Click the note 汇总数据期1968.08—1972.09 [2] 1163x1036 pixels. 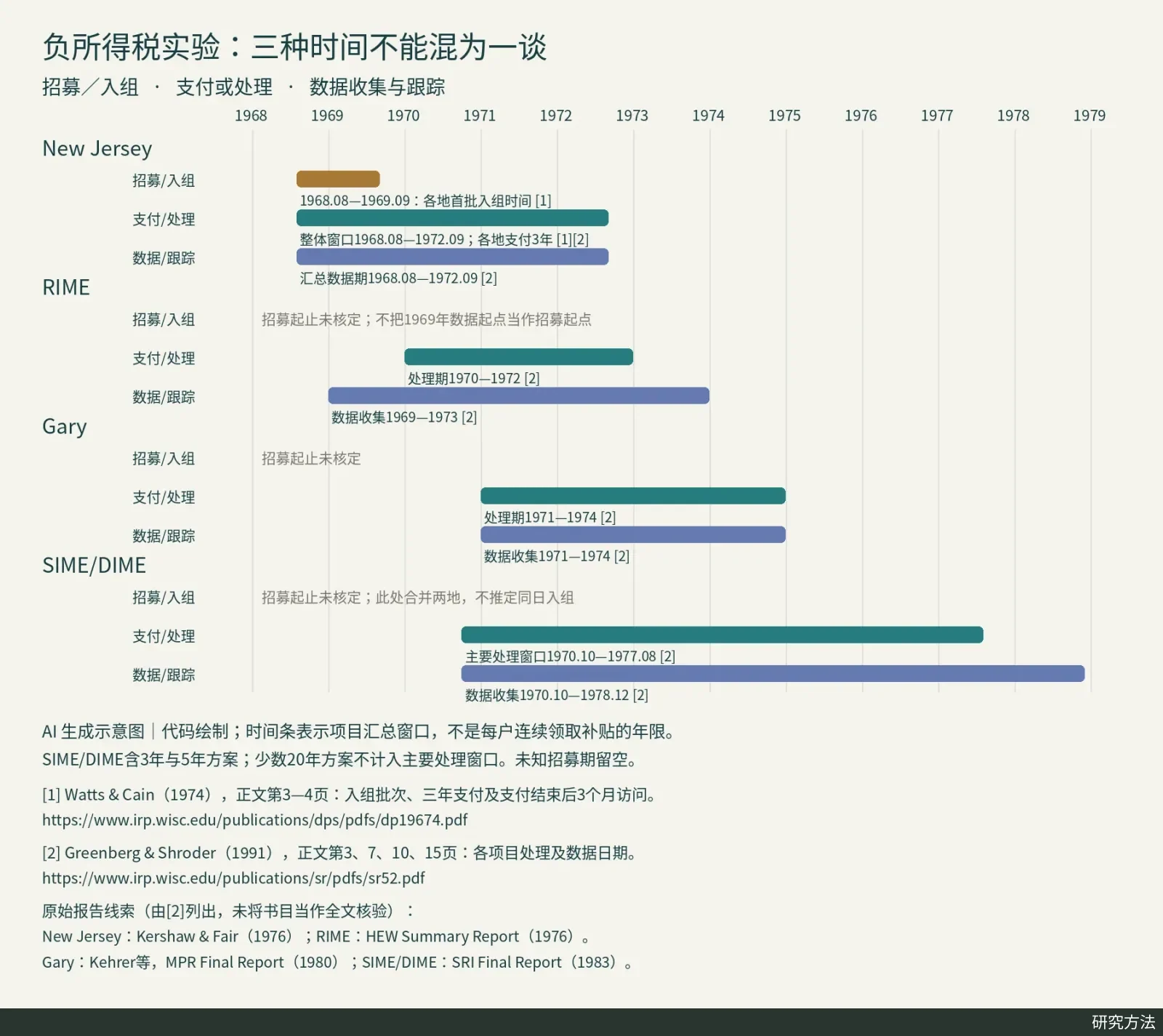(x=398, y=278)
